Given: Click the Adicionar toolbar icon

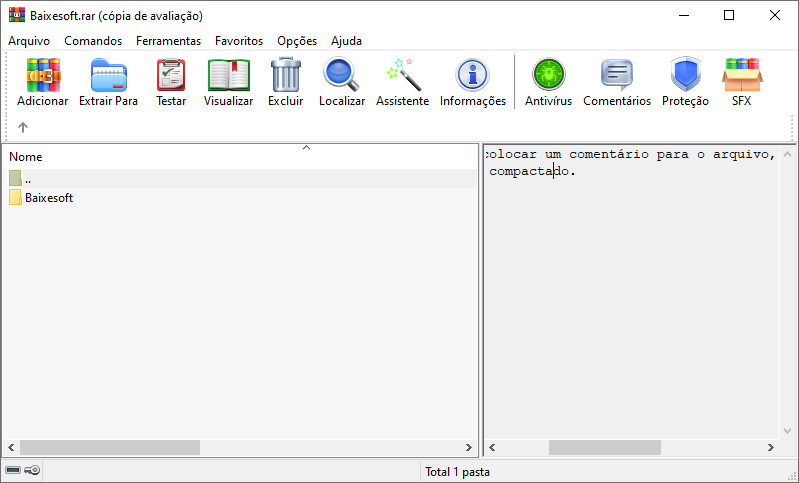Looking at the screenshot, I should [x=43, y=82].
